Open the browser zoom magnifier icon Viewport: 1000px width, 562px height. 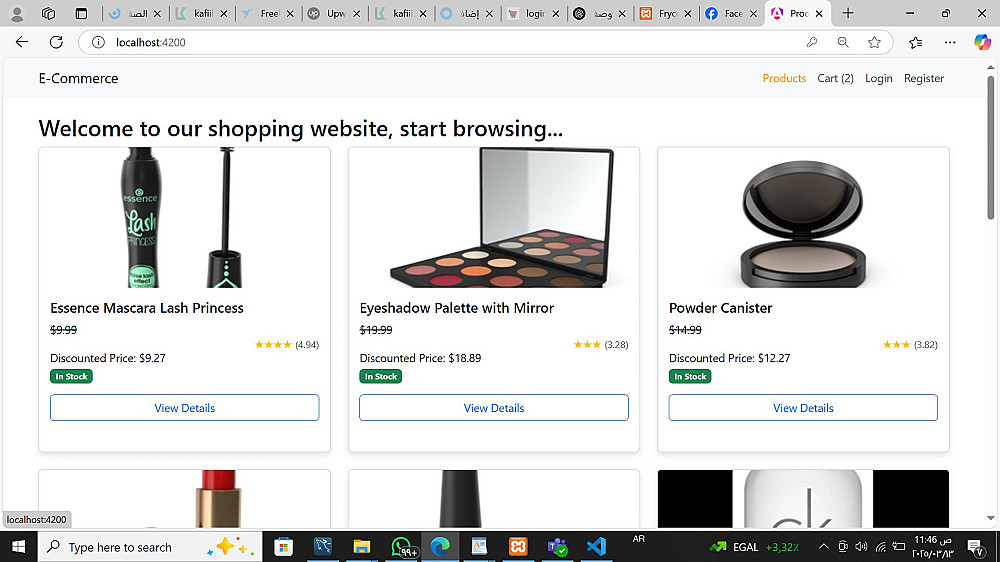843,42
